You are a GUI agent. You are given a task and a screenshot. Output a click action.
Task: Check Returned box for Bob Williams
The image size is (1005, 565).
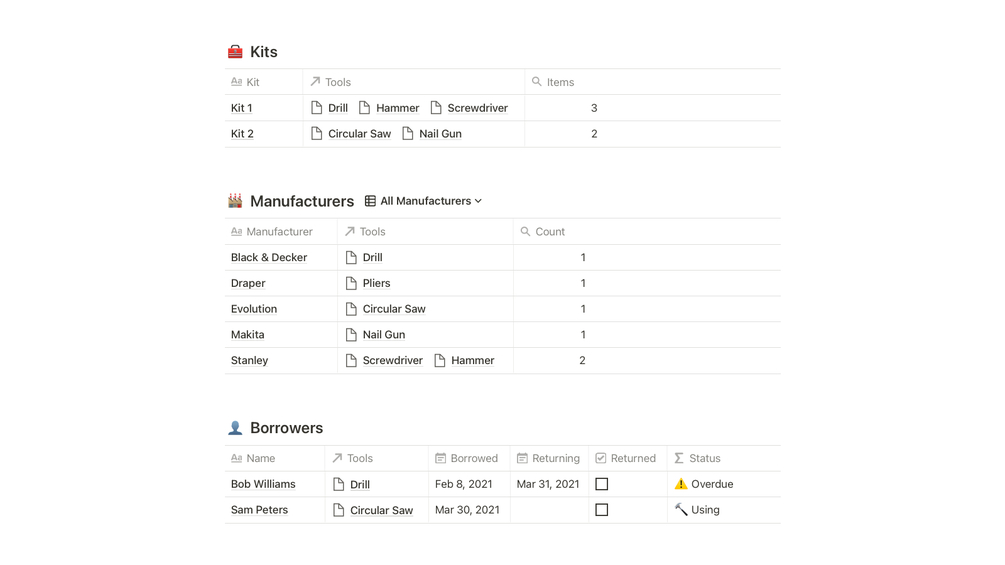(x=601, y=484)
